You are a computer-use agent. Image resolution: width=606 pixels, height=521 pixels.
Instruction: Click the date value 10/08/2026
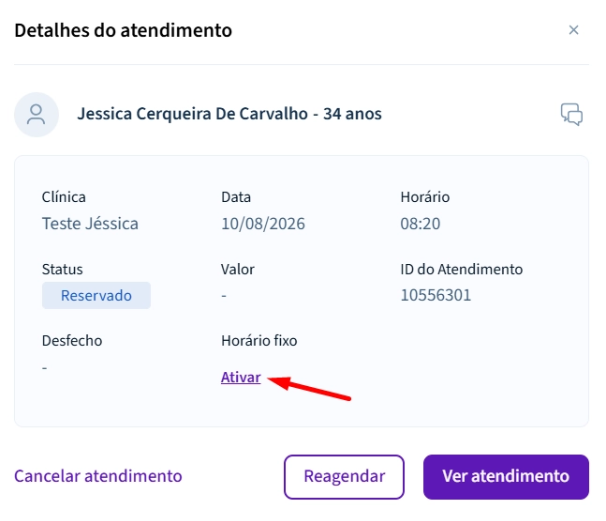(x=263, y=223)
